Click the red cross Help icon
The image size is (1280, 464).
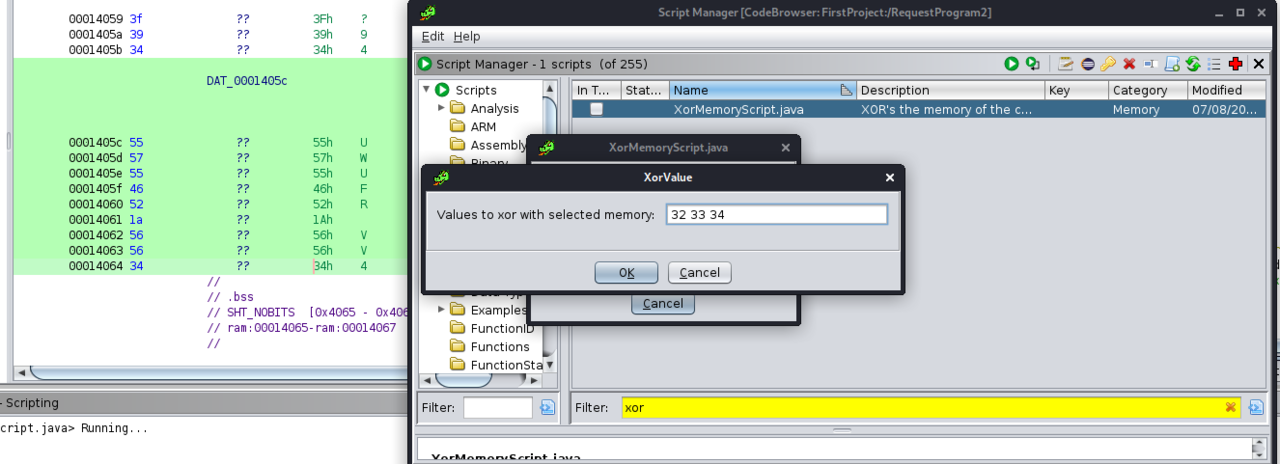coord(1236,64)
